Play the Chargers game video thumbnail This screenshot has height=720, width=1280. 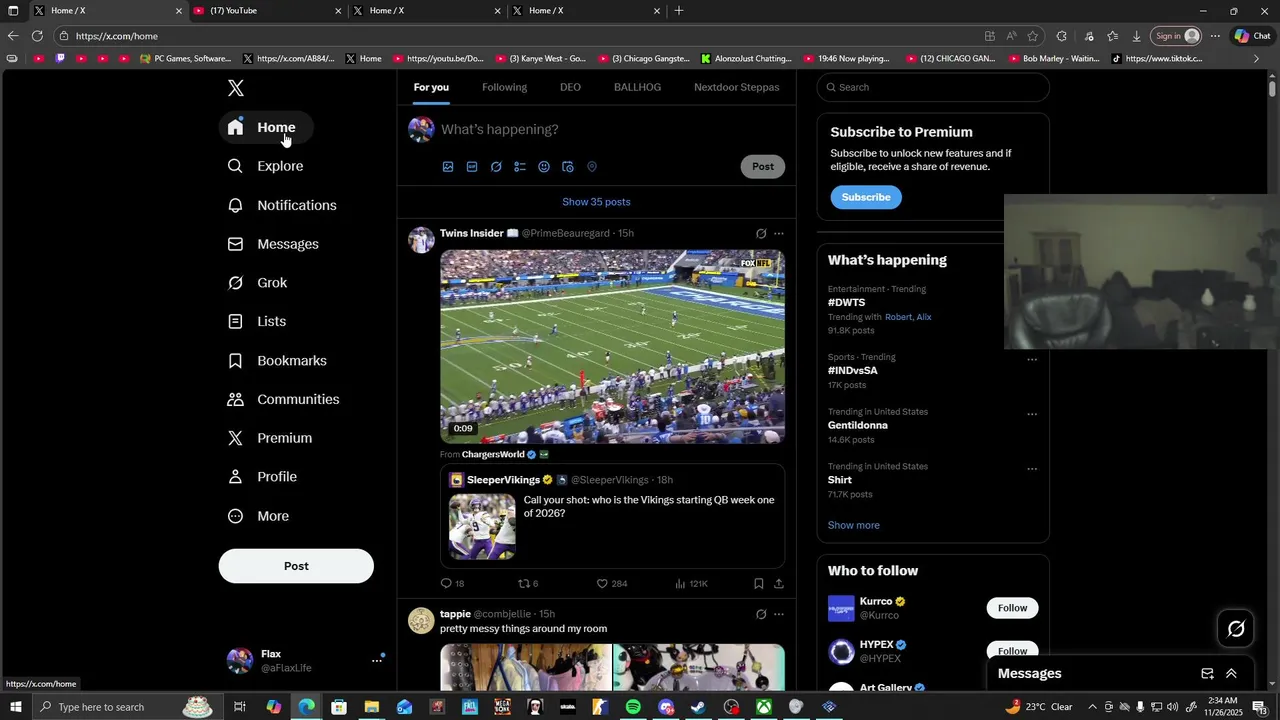613,346
